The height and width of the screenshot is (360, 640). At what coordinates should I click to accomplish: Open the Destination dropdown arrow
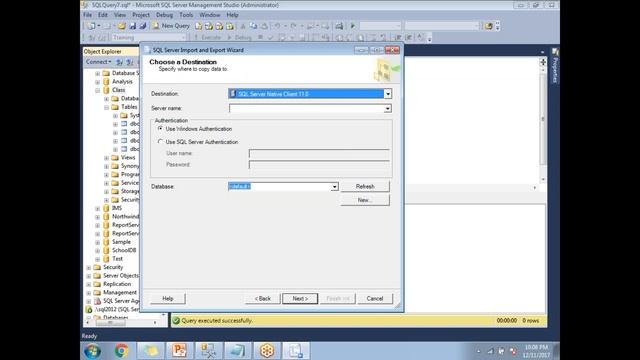click(x=387, y=94)
